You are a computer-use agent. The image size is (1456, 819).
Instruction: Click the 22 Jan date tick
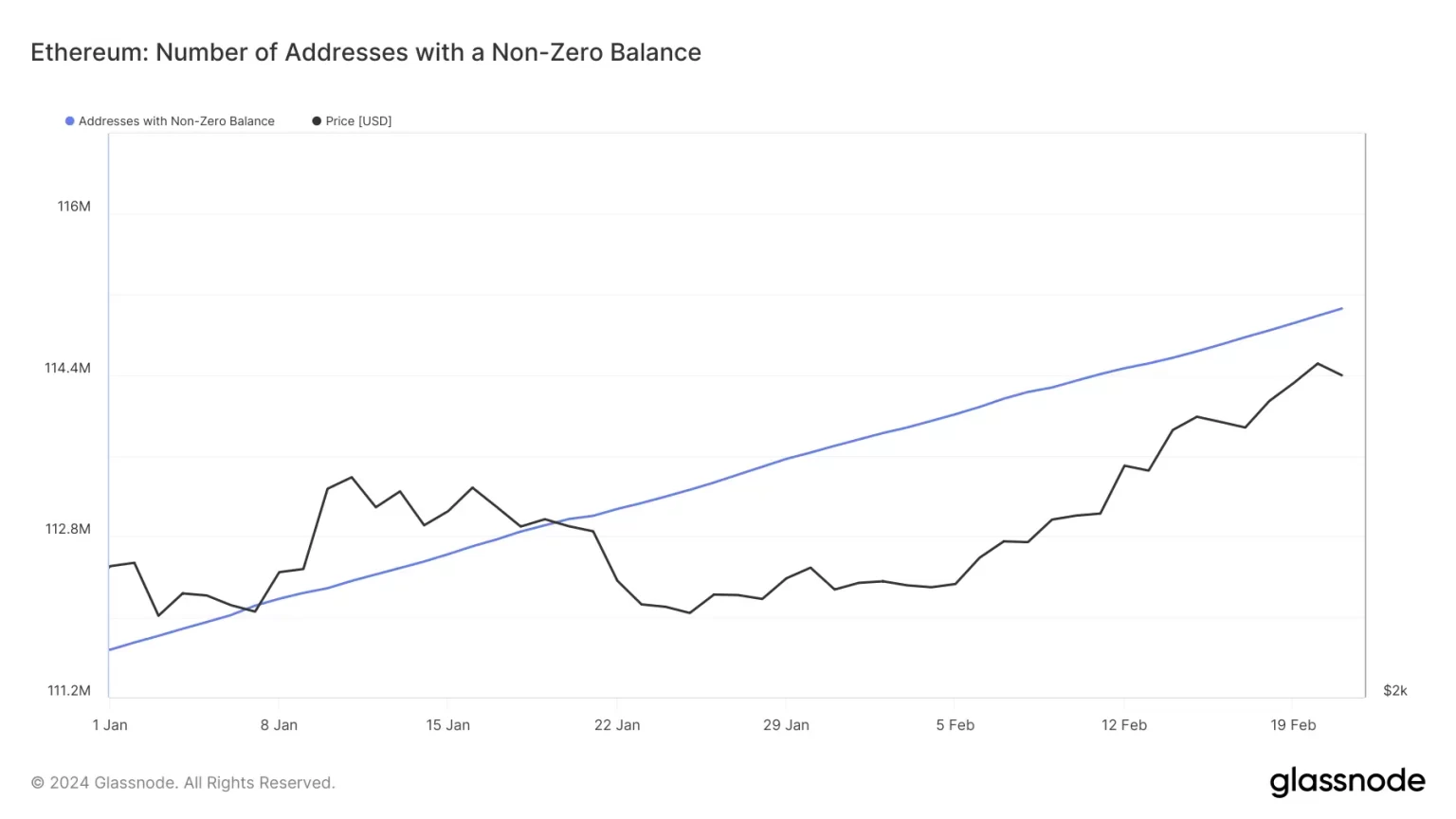pyautogui.click(x=617, y=725)
